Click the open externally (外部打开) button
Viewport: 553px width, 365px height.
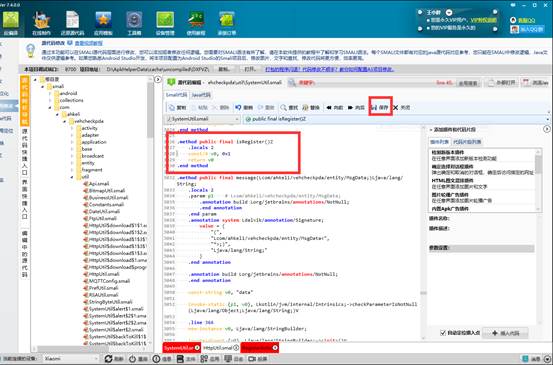501,83
